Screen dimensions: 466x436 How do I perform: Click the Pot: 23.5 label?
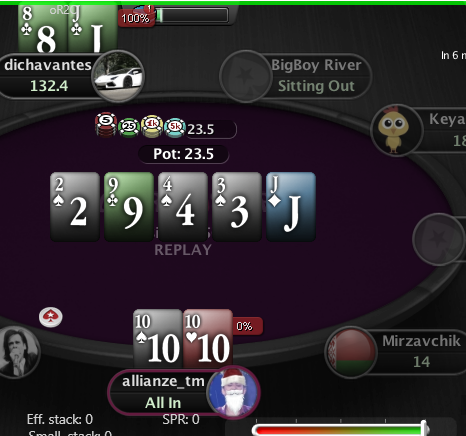[x=183, y=154]
